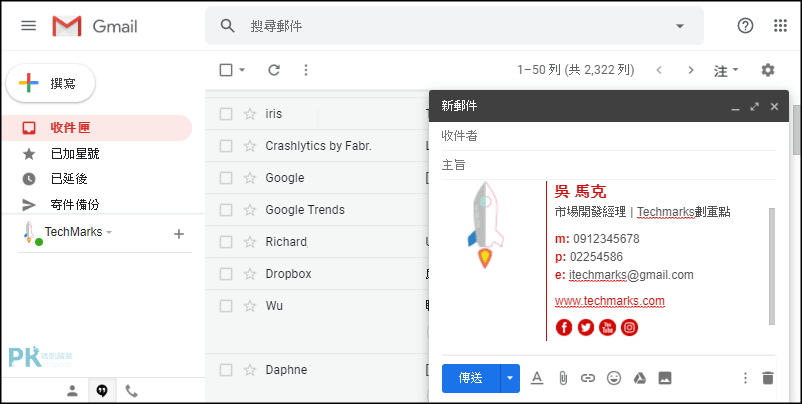Viewport: 802px width, 404px height.
Task: Go to the newer page arrow
Action: coord(659,70)
